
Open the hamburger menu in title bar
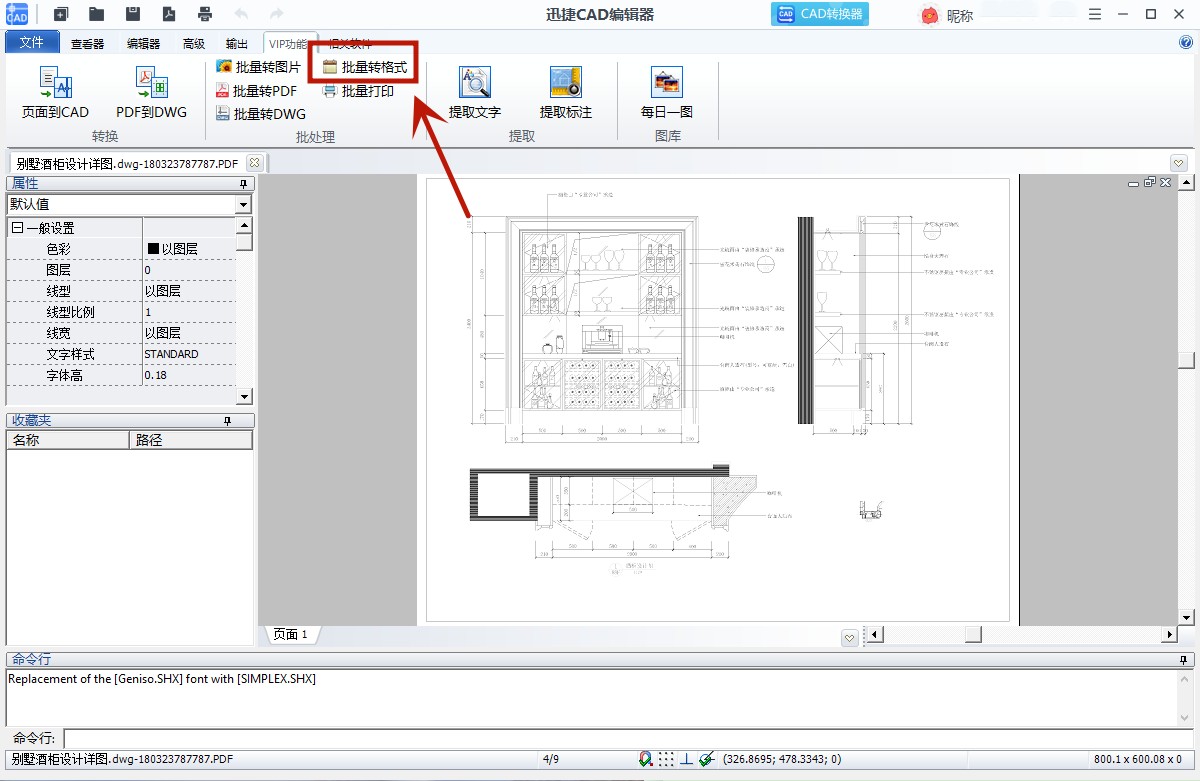(1096, 15)
